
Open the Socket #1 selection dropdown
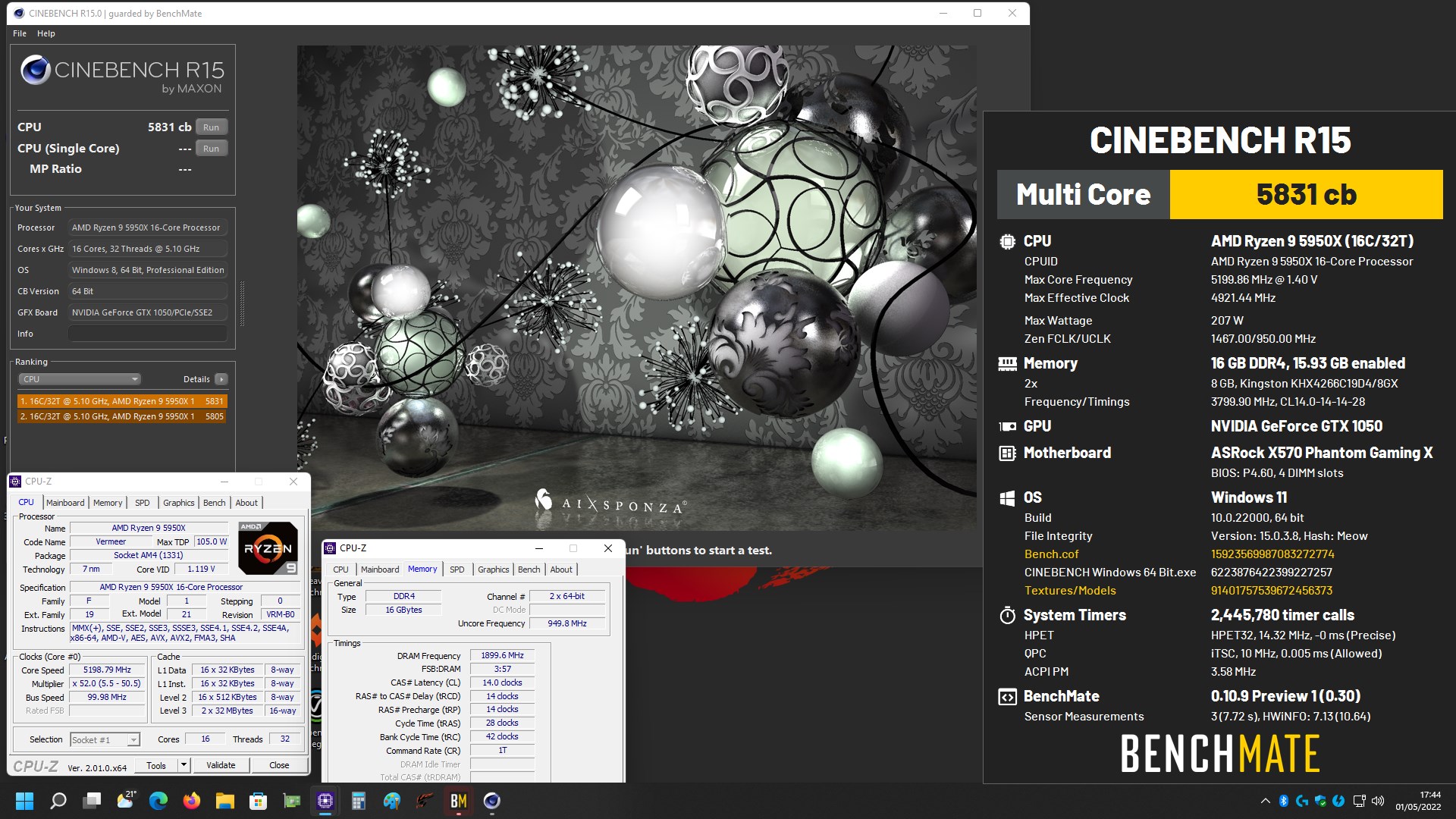pyautogui.click(x=105, y=739)
